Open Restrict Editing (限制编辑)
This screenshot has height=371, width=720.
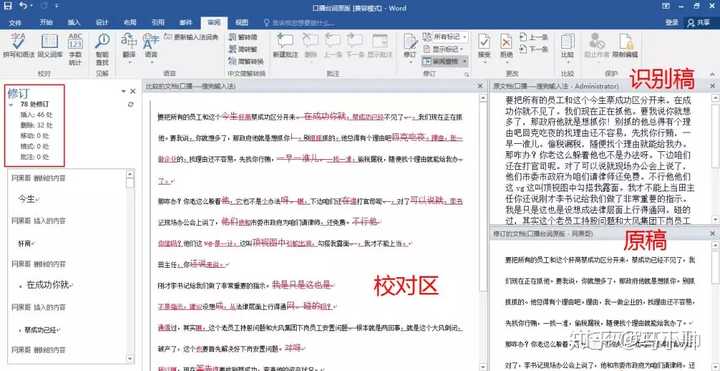click(x=625, y=45)
